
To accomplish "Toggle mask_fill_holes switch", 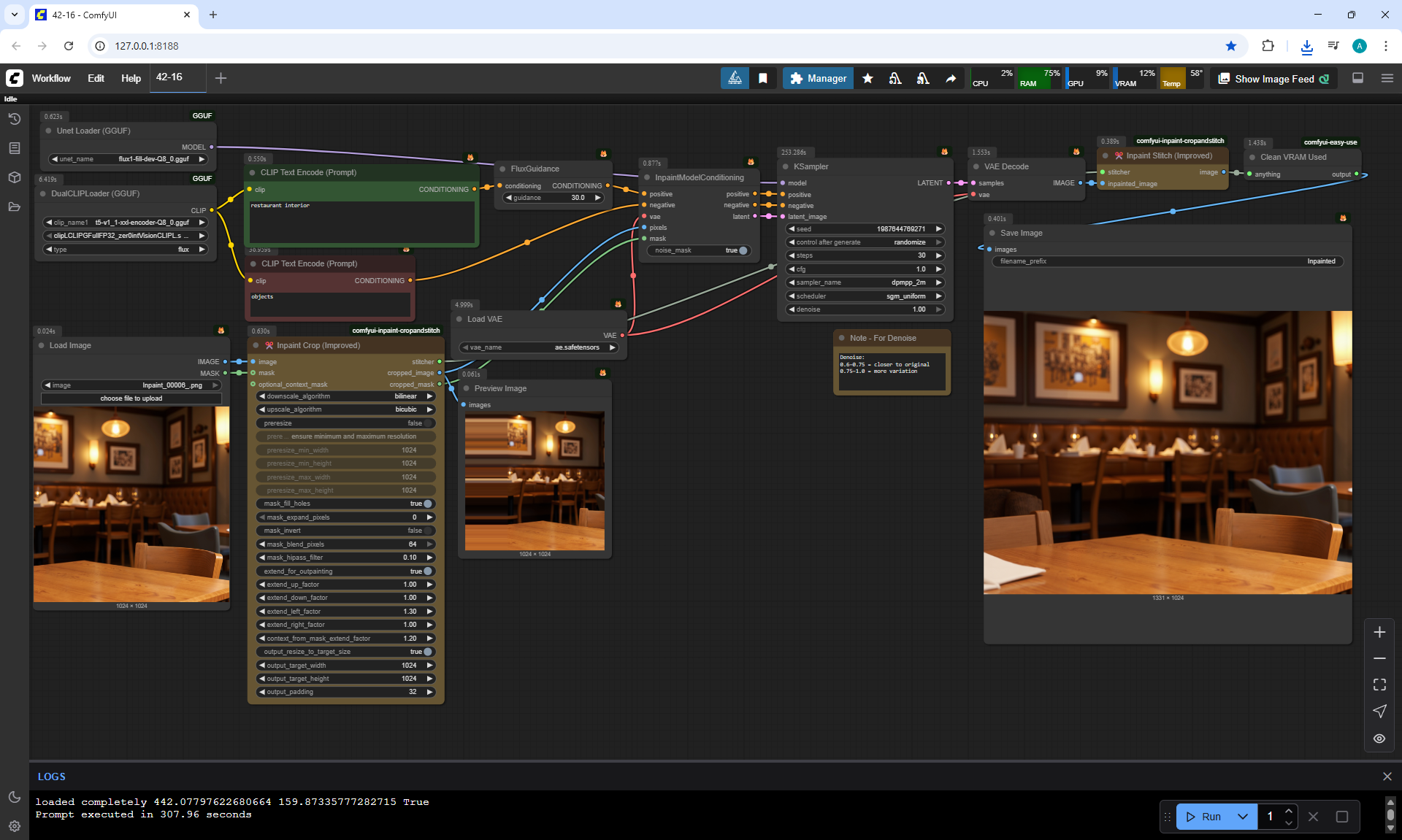I will [426, 504].
